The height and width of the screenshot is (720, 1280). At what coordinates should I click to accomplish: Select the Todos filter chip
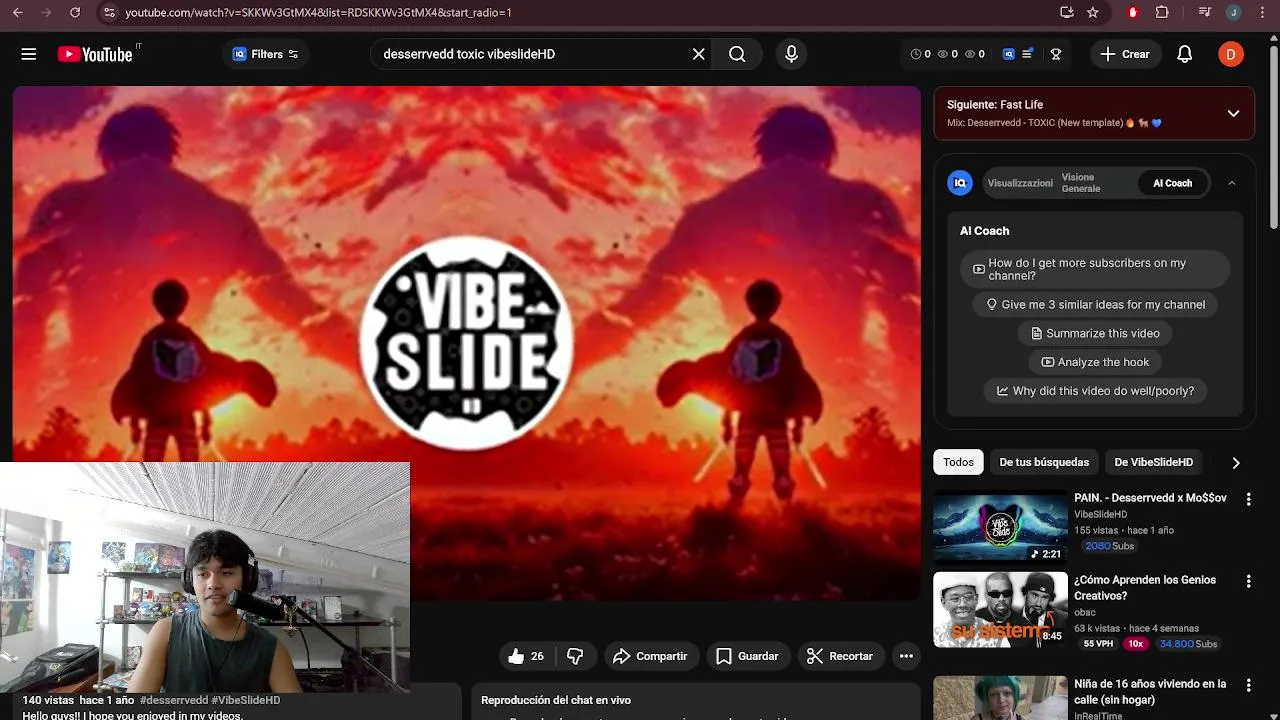point(958,462)
